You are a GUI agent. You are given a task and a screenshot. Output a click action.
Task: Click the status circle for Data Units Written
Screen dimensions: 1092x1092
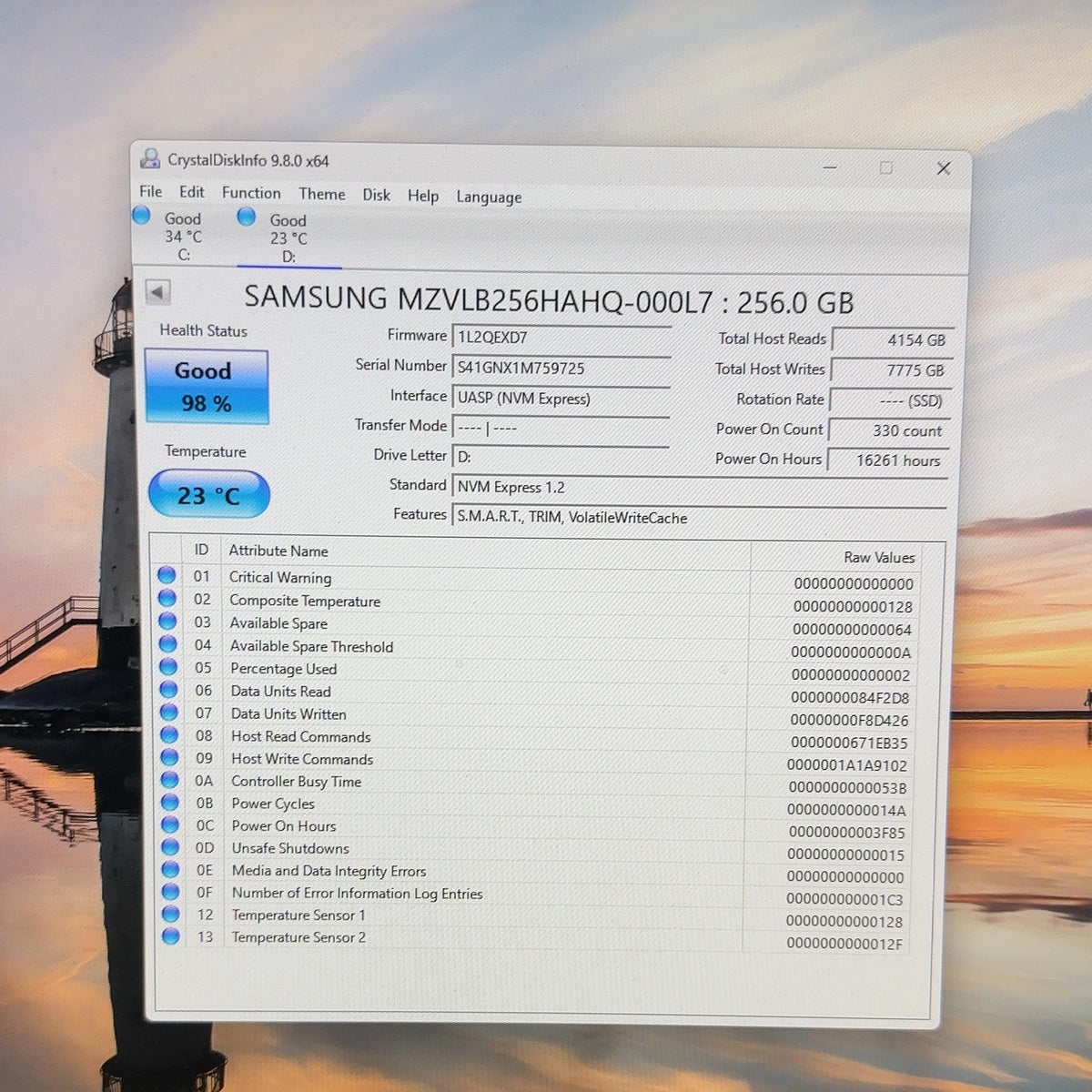pyautogui.click(x=168, y=712)
